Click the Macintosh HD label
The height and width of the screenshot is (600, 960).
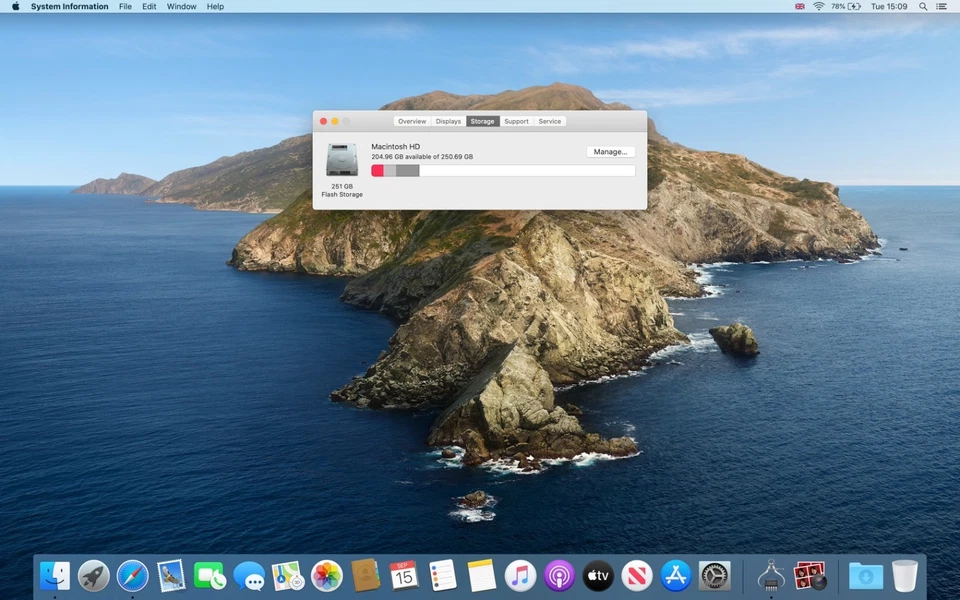(x=396, y=146)
